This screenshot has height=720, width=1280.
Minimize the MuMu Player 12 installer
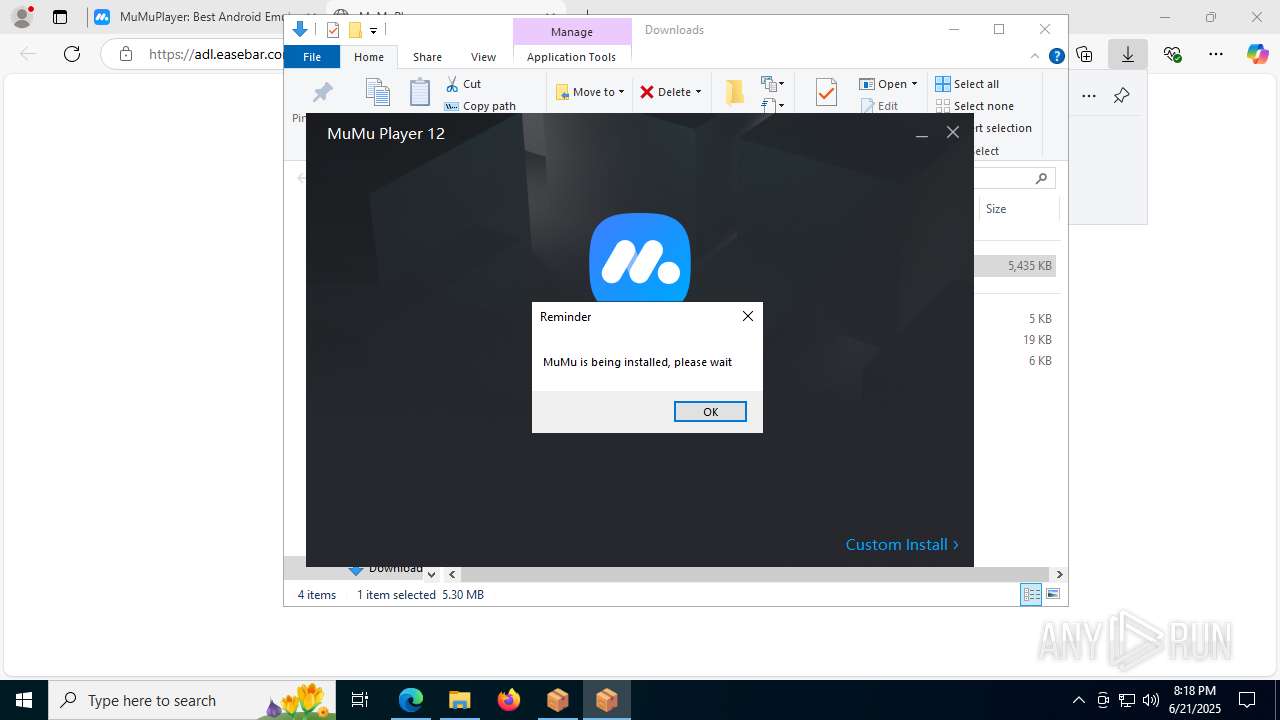point(922,133)
